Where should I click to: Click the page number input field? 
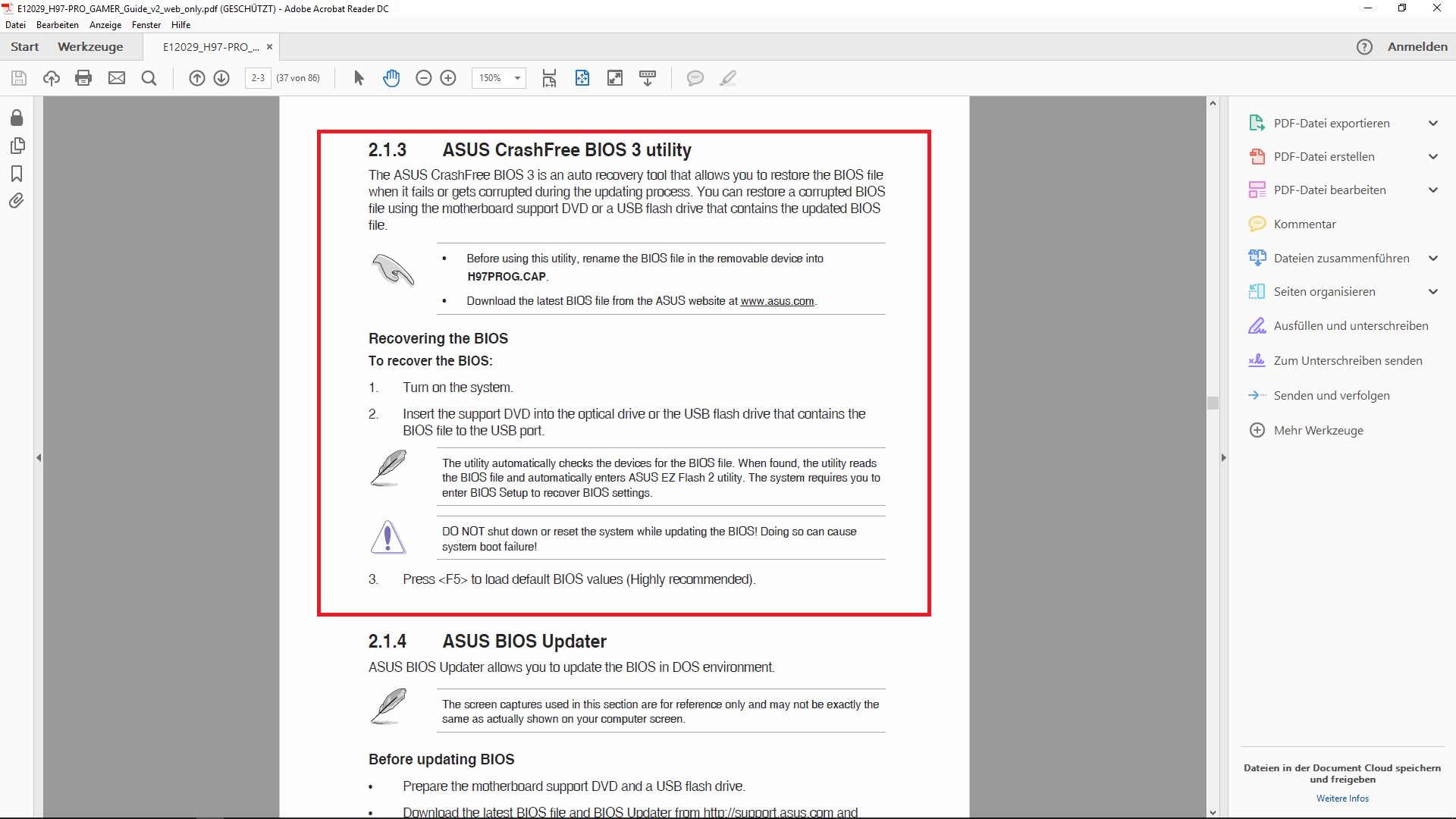pyautogui.click(x=258, y=78)
